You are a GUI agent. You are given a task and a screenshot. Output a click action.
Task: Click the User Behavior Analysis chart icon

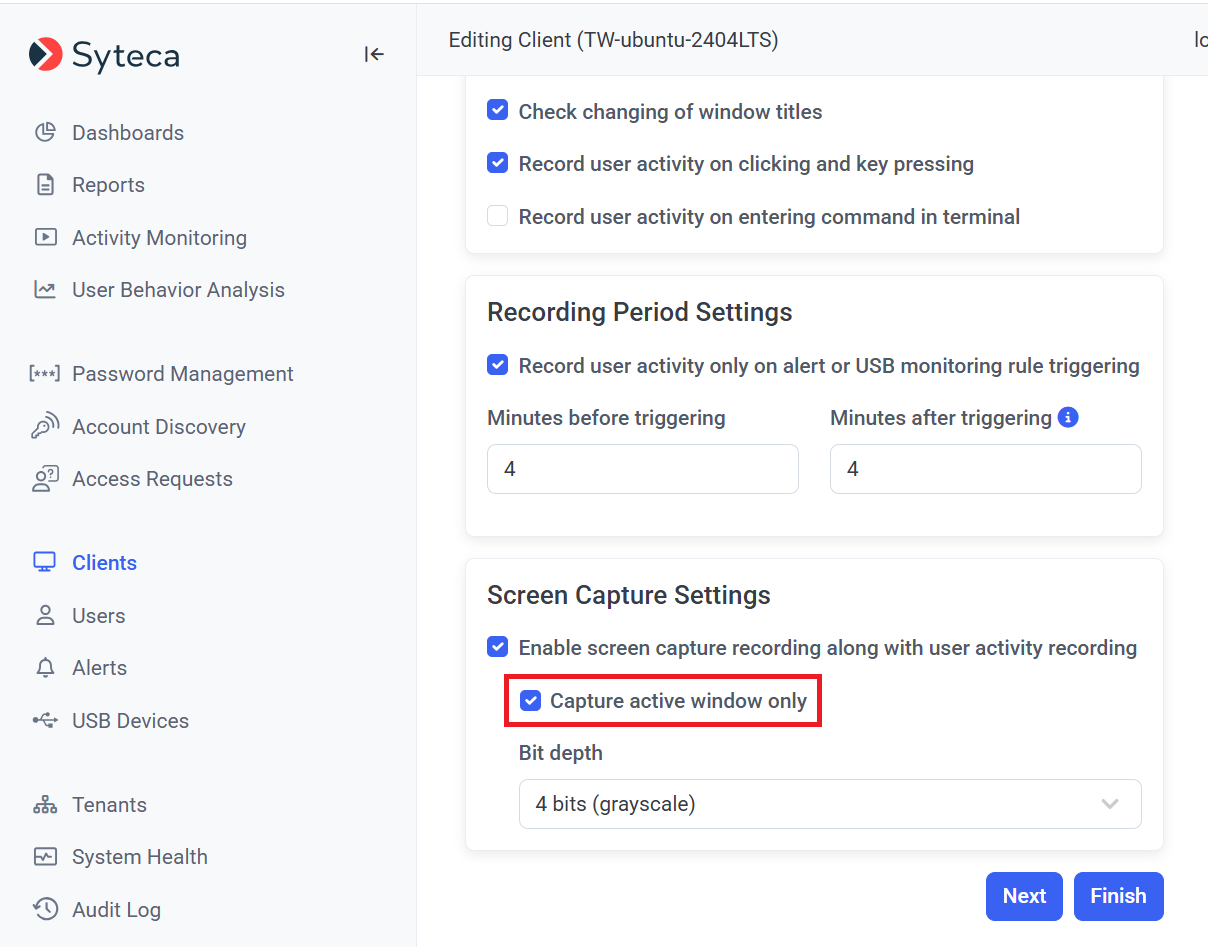(45, 290)
